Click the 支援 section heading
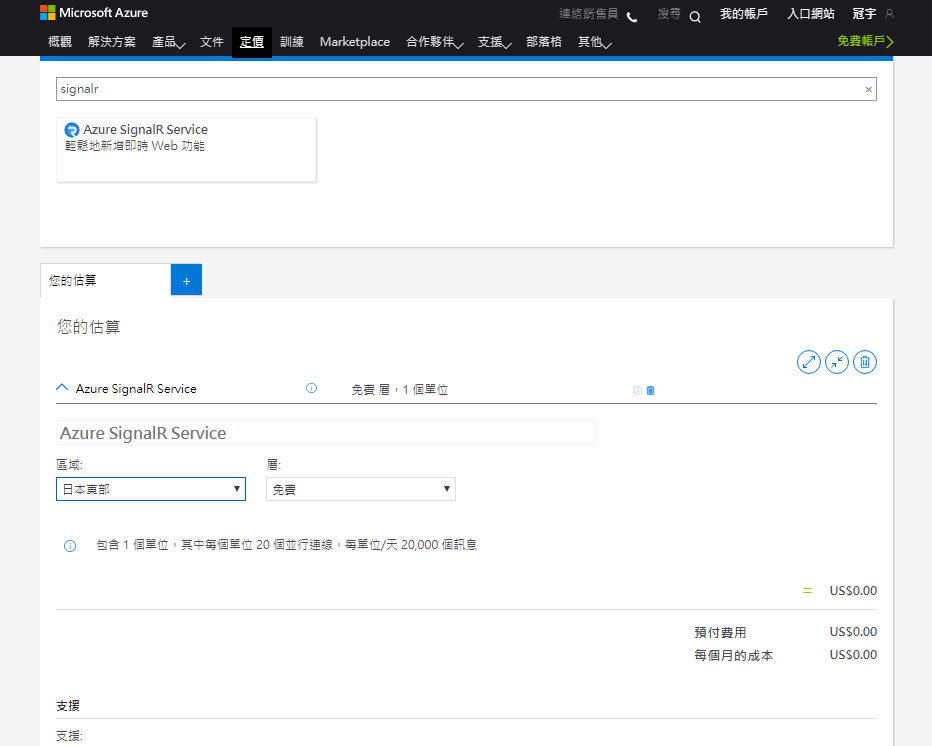The height and width of the screenshot is (746, 932). pos(68,706)
